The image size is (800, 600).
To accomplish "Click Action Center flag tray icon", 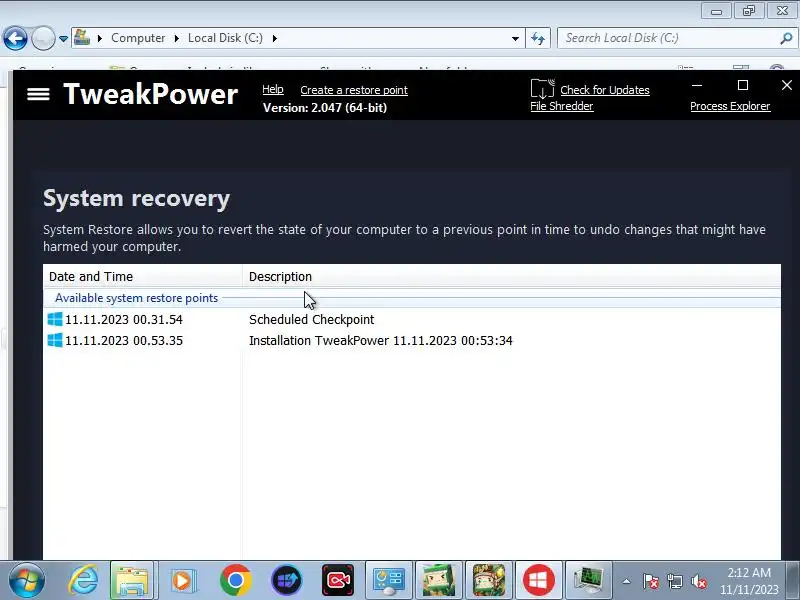I will (x=651, y=581).
